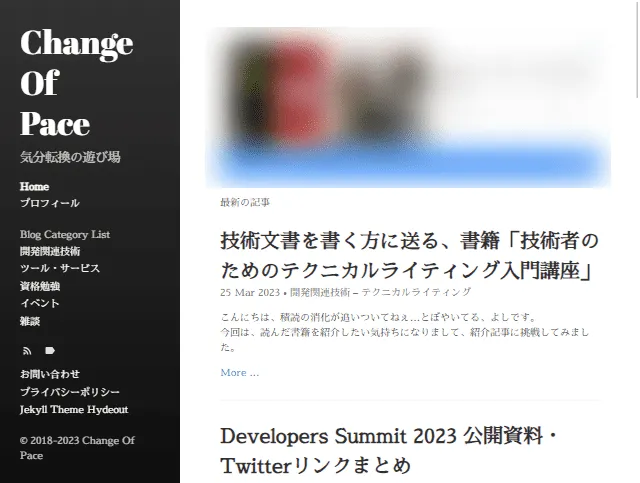640x483 pixels.
Task: Select the 開発関連技術 category in sidebar
Action: click(50, 251)
